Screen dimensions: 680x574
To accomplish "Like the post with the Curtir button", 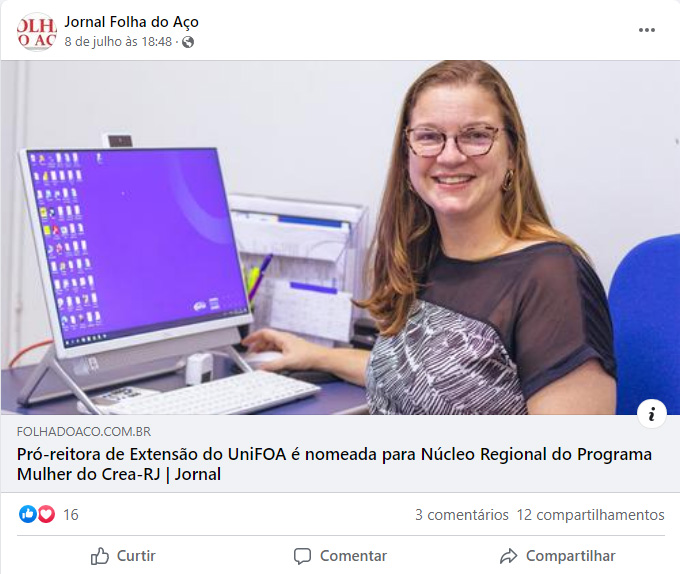I will coord(123,556).
